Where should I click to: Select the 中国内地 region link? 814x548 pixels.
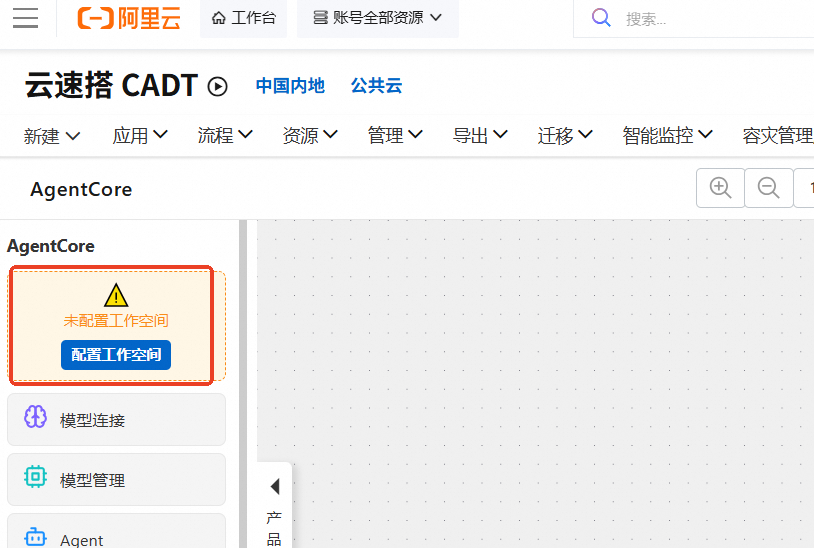pyautogui.click(x=290, y=86)
